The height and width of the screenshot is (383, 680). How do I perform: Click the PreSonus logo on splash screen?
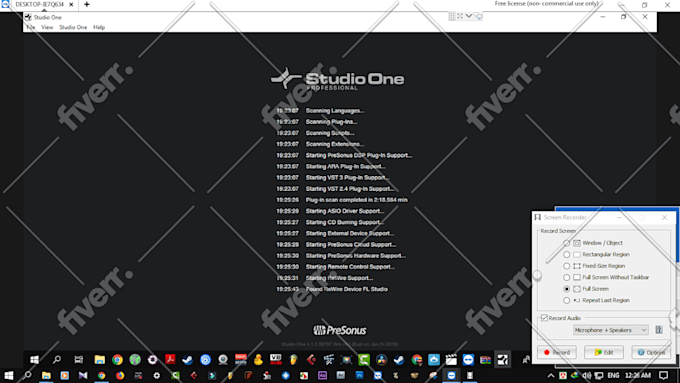340,330
